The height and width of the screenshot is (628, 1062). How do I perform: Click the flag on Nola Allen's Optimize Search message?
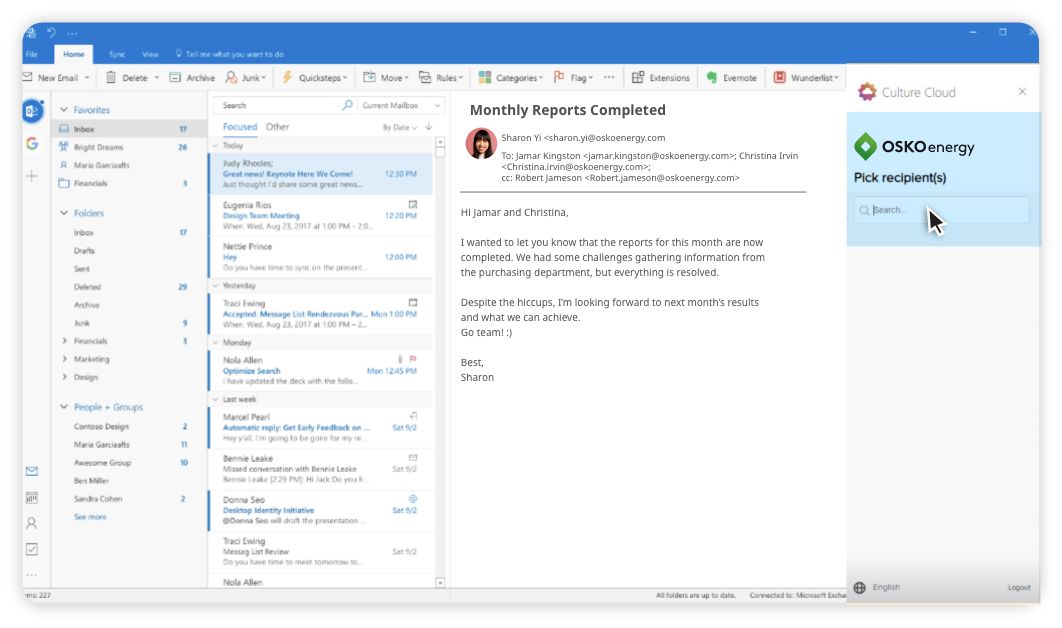point(413,359)
